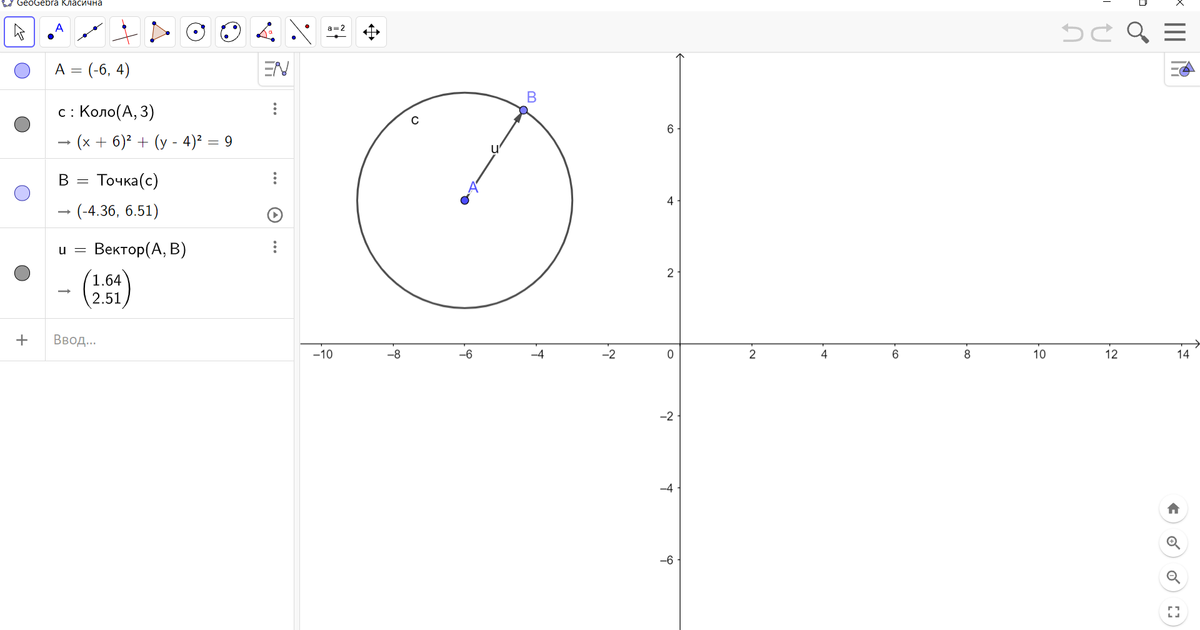Screen dimensions: 1200x630
Task: Open the sort options in the Algebra panel
Action: point(276,69)
